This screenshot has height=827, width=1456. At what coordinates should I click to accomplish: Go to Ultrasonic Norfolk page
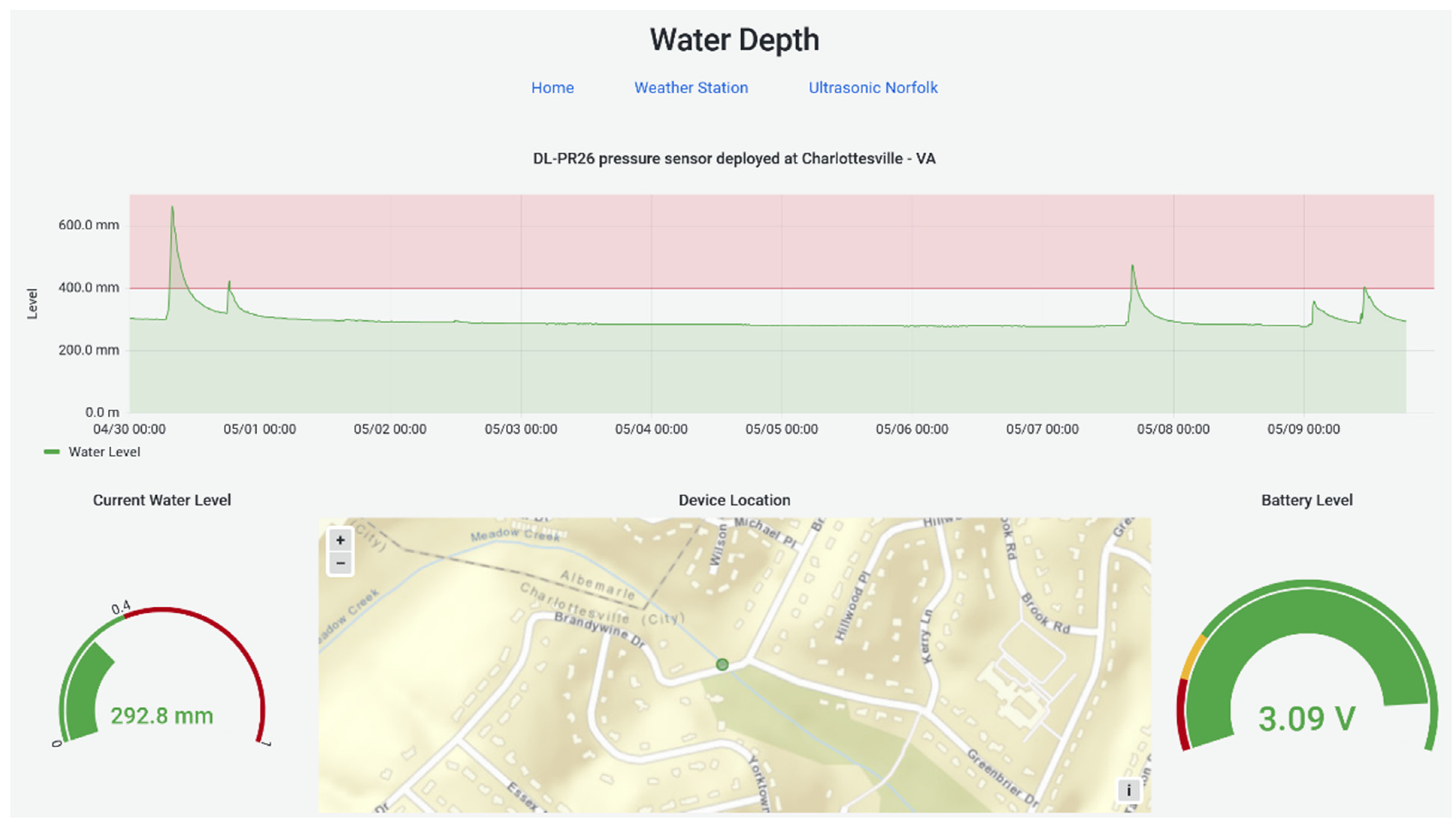coord(872,88)
